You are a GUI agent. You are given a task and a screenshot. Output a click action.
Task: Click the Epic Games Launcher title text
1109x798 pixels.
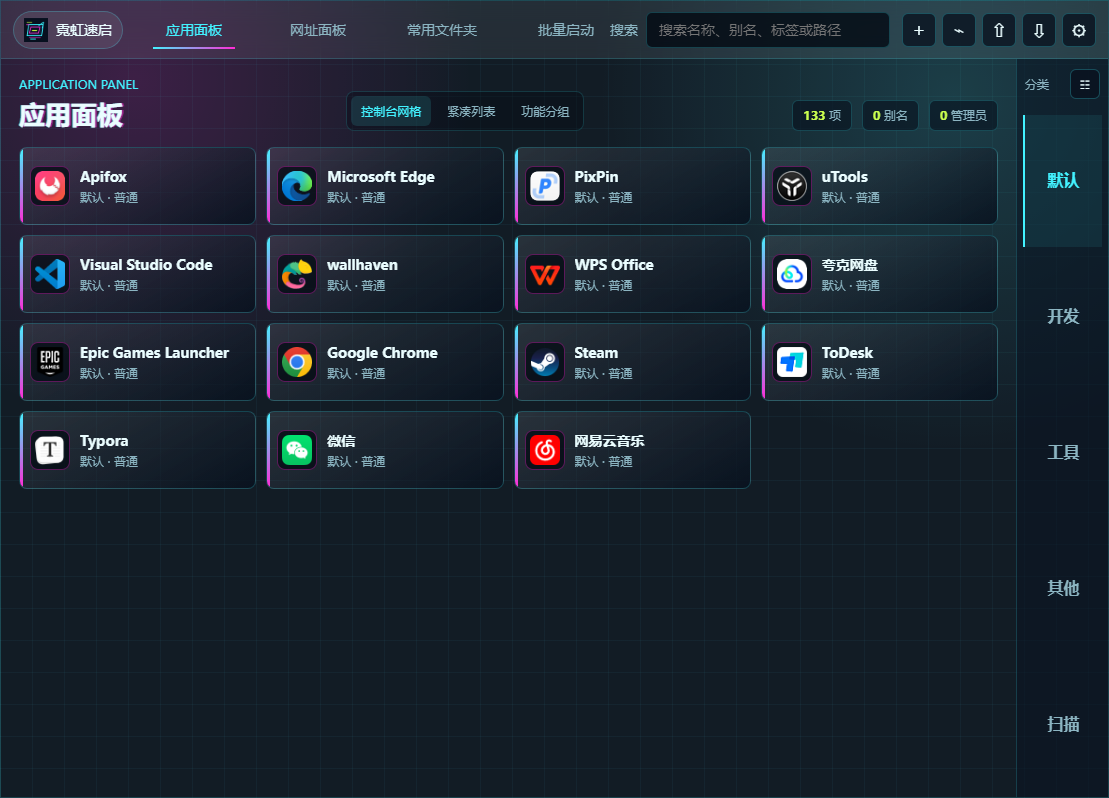(x=154, y=353)
